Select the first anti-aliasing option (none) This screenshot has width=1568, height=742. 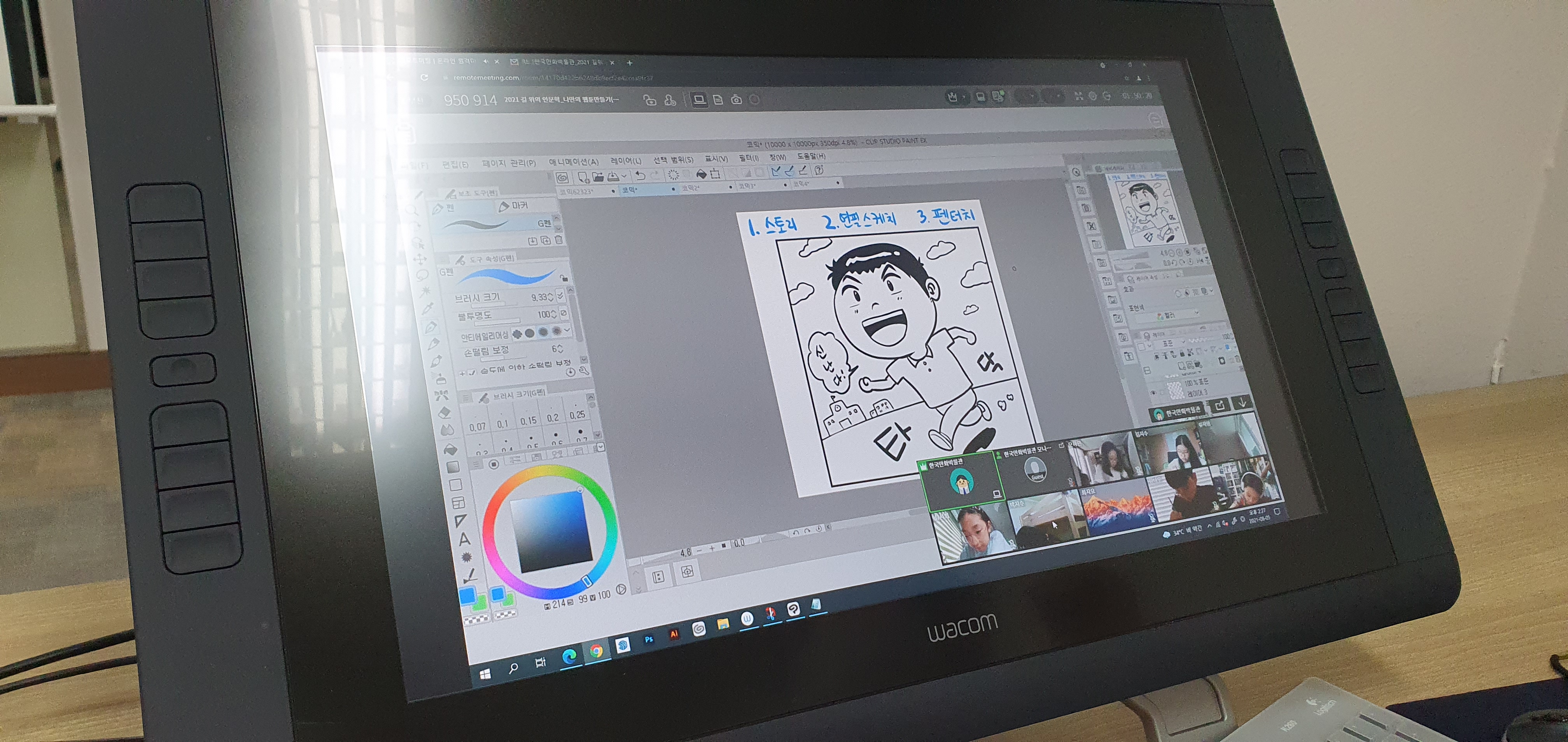point(517,334)
